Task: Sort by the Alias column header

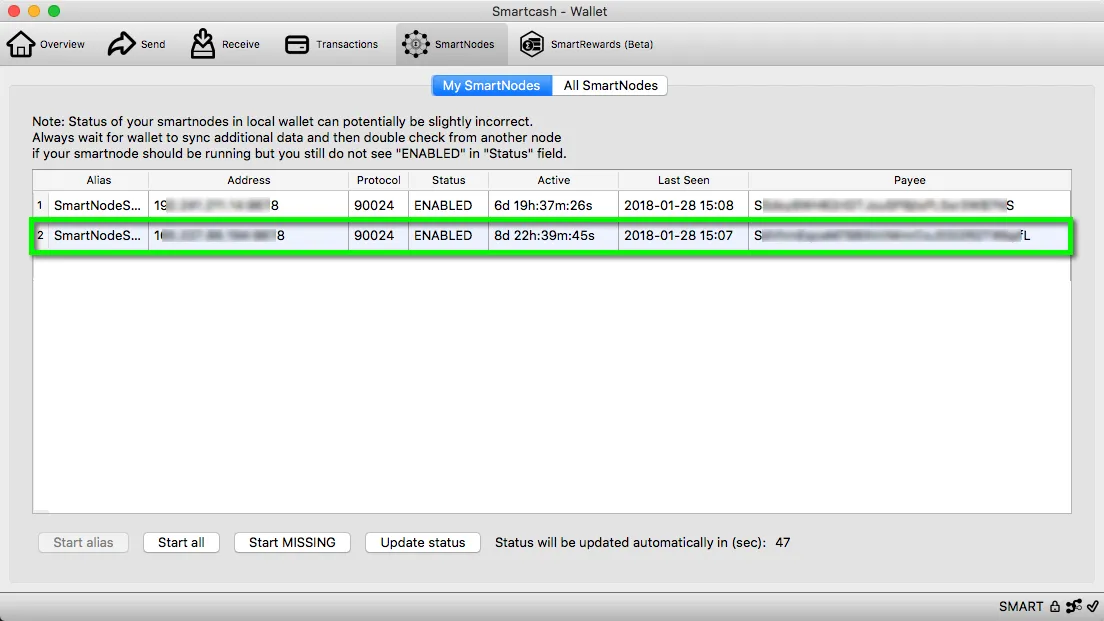Action: tap(99, 180)
